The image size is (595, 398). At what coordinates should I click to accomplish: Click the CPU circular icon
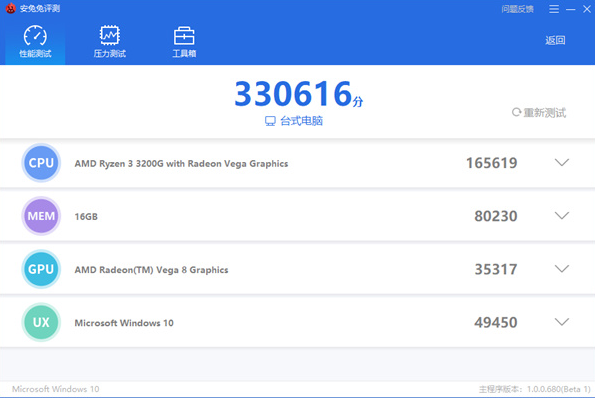pyautogui.click(x=41, y=163)
